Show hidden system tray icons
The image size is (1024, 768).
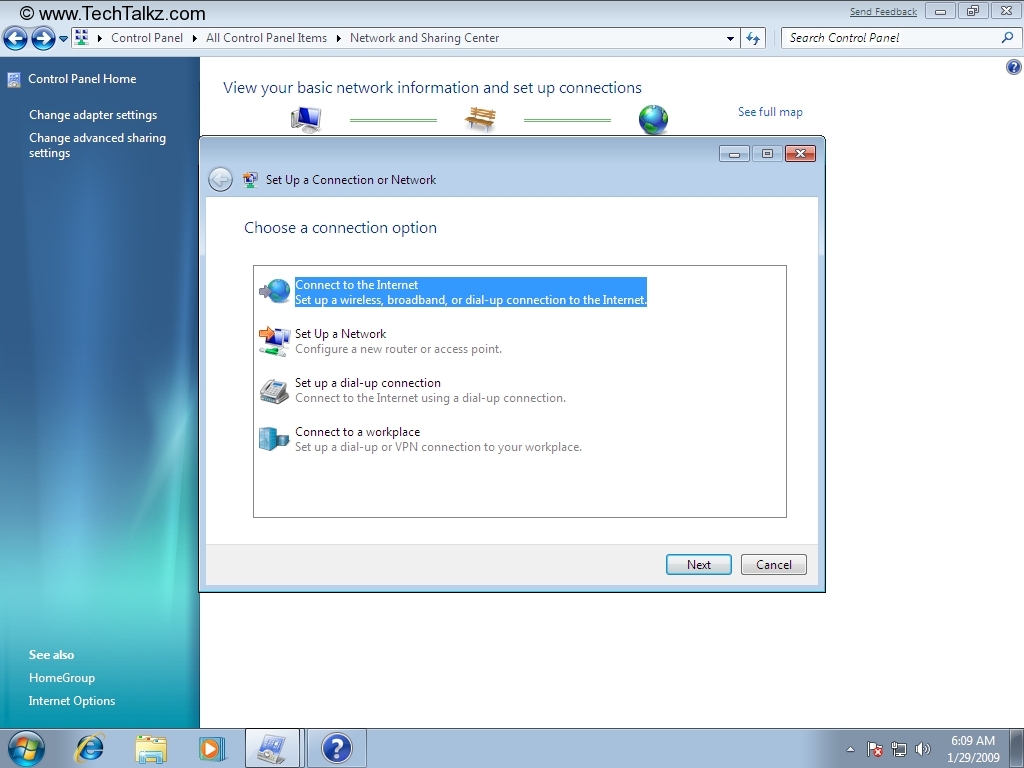850,749
